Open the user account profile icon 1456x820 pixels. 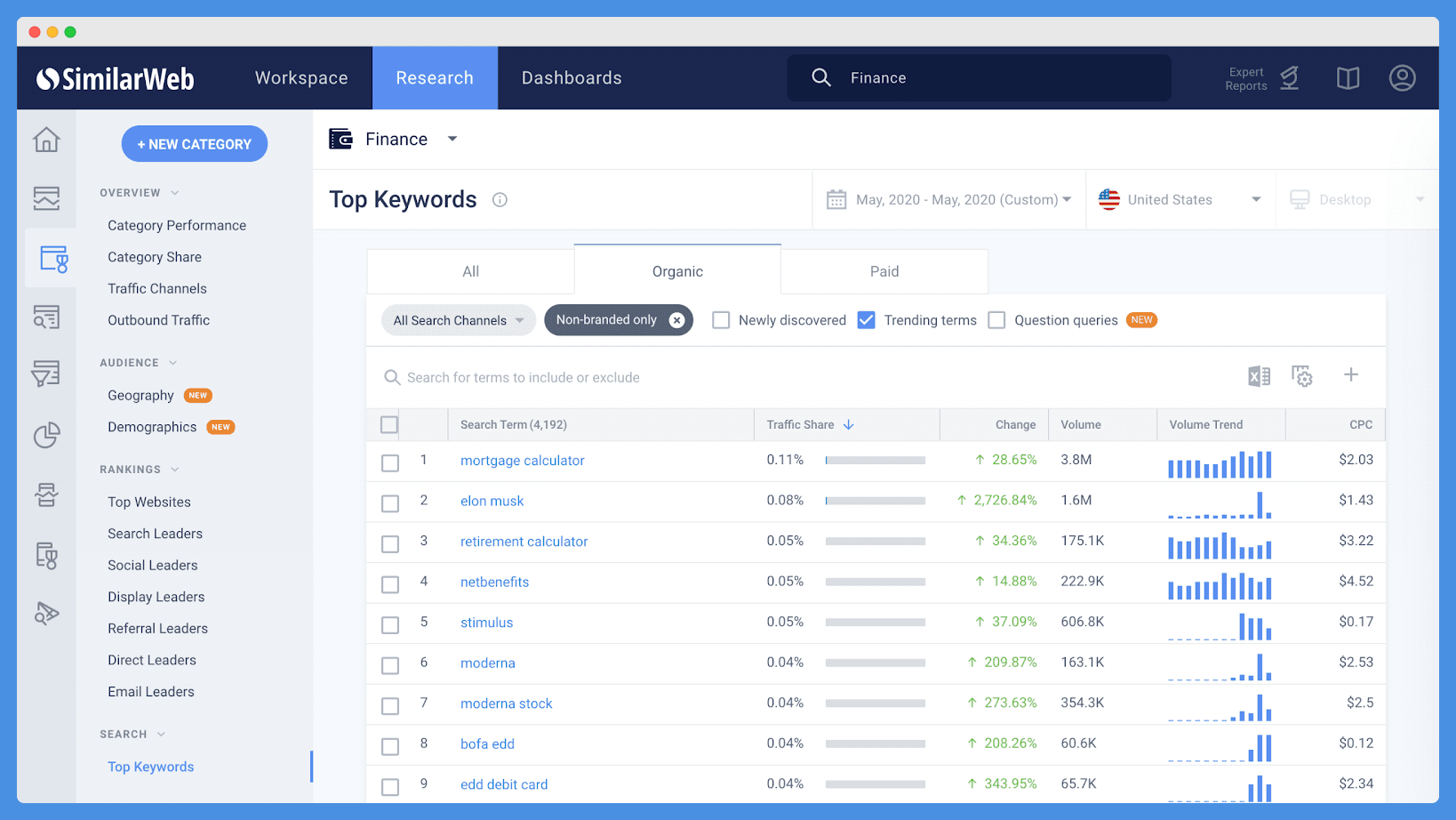(x=1402, y=78)
